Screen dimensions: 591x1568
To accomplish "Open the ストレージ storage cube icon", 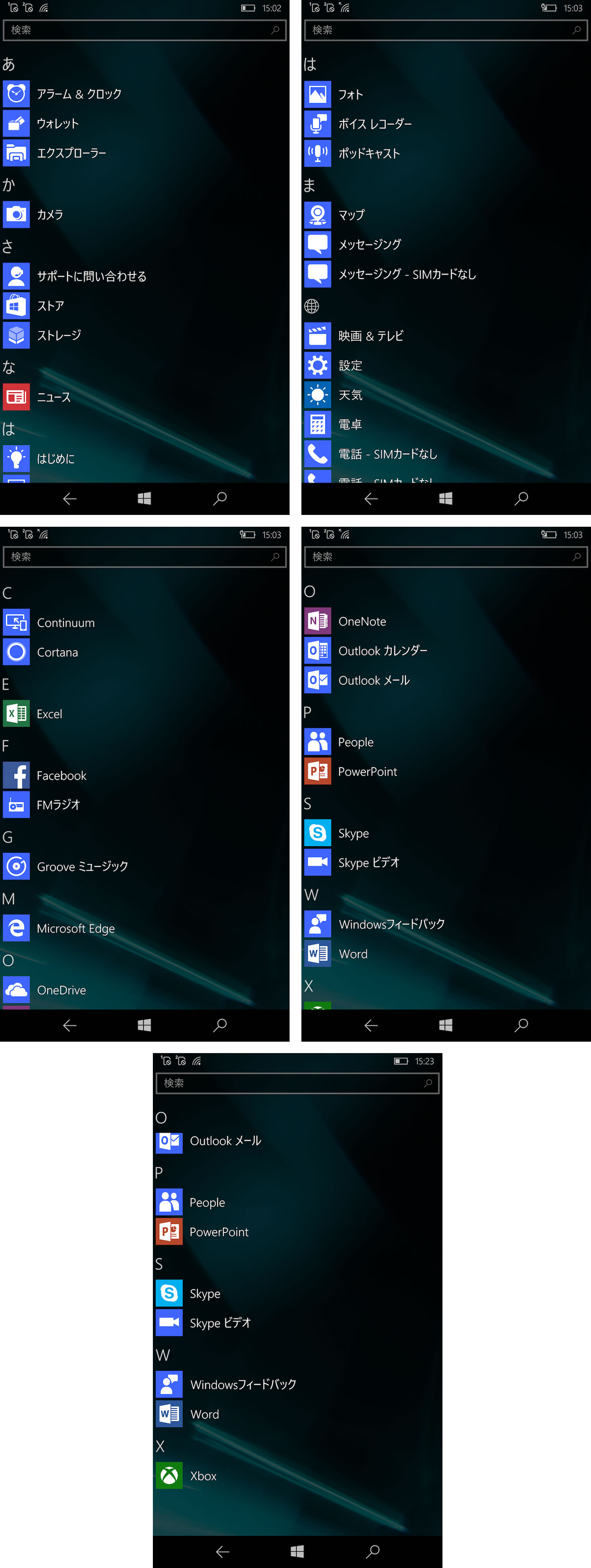I will coord(17,335).
